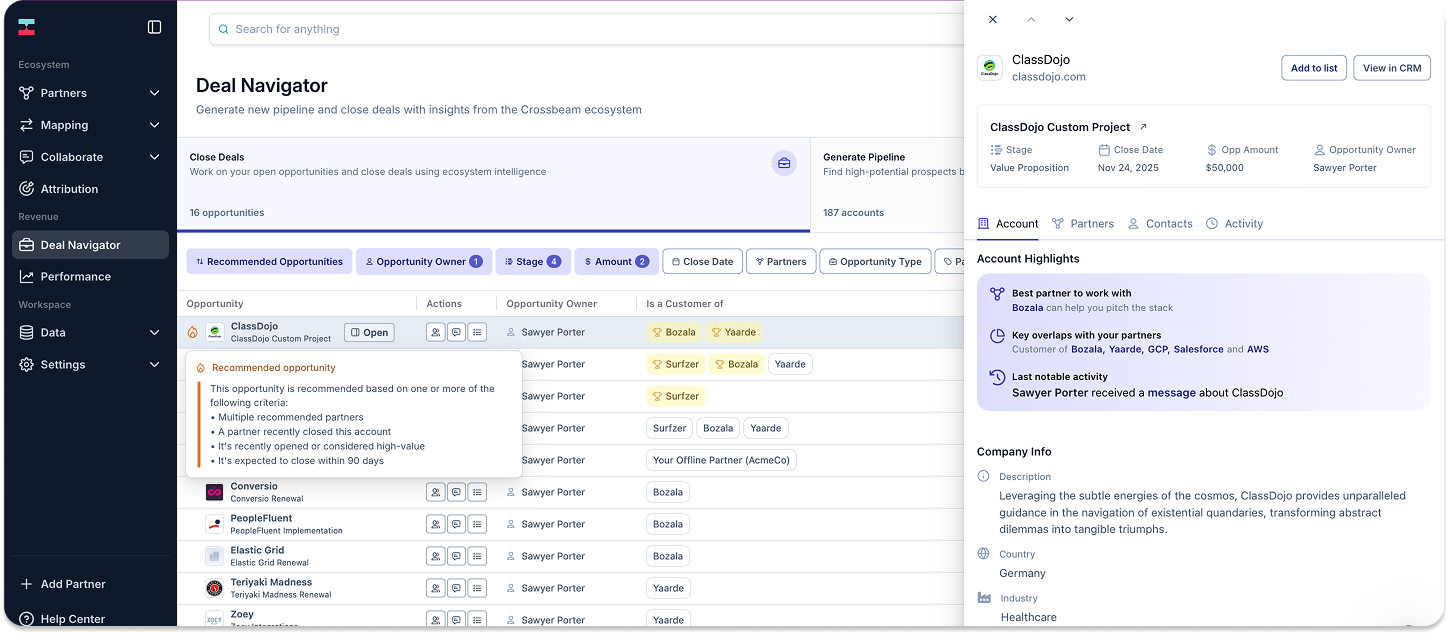Click the Add to list button
The height and width of the screenshot is (634, 1448).
click(x=1314, y=68)
